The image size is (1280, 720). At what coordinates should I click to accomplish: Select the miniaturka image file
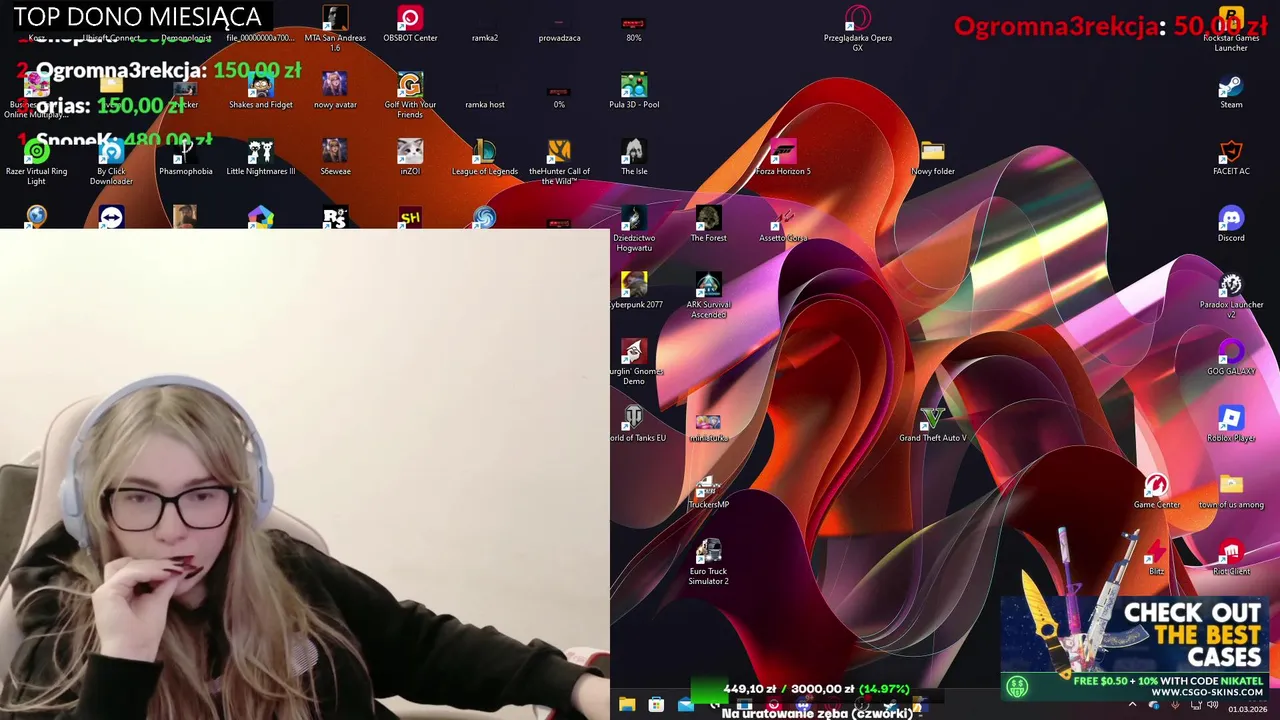708,428
